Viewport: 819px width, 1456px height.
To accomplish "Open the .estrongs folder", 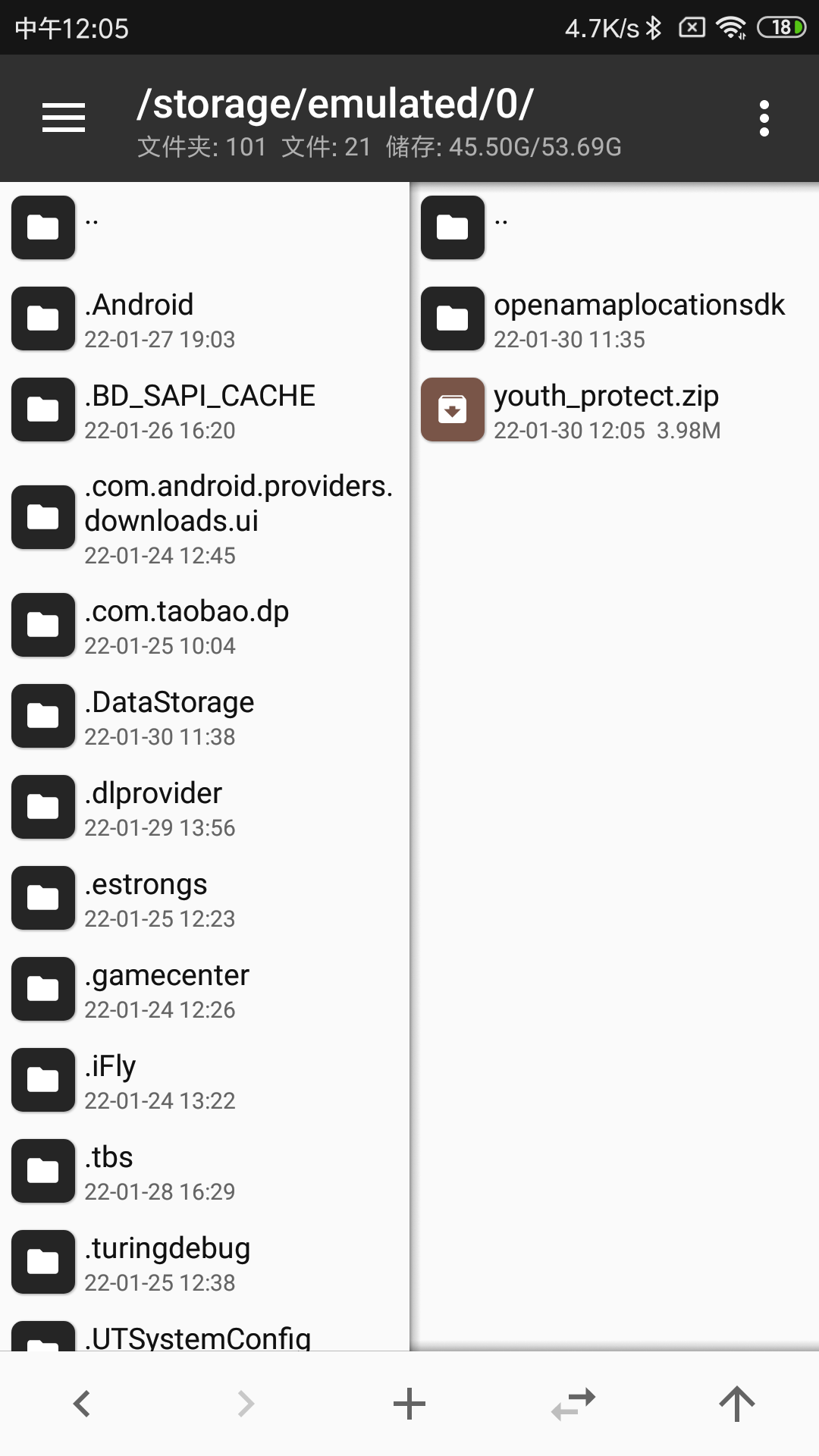I will [205, 898].
